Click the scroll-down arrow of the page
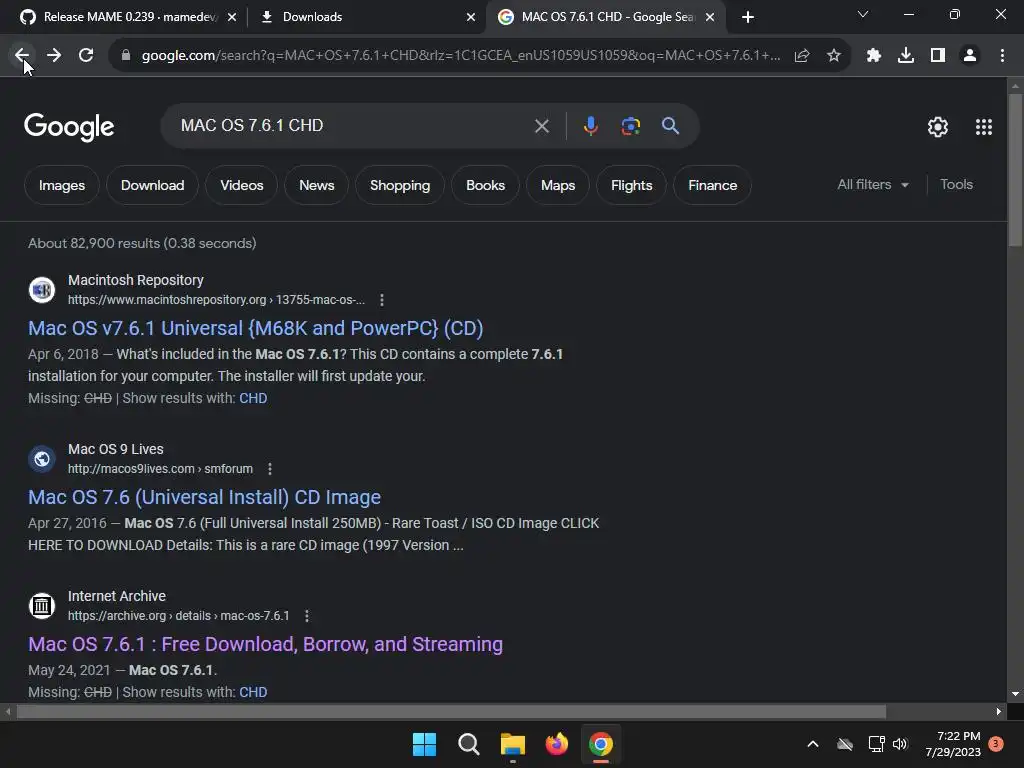 click(x=1015, y=694)
